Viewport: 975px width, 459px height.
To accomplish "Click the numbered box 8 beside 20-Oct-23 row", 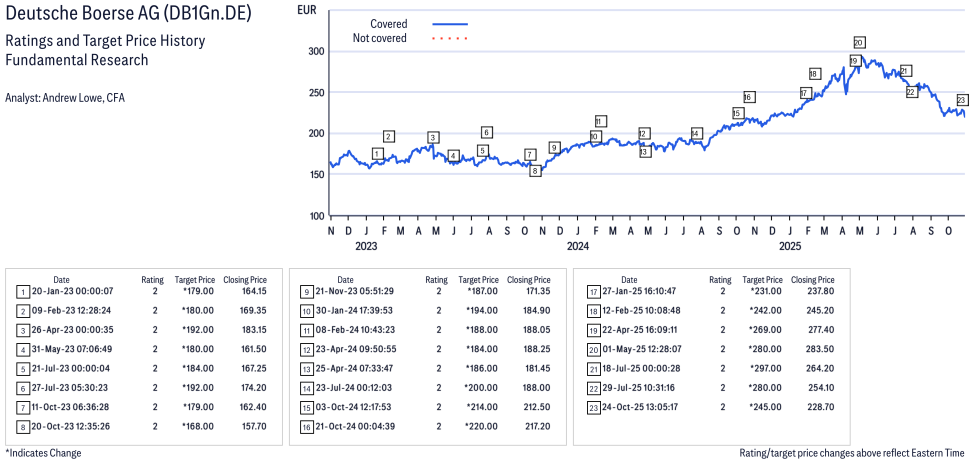I will pyautogui.click(x=22, y=425).
